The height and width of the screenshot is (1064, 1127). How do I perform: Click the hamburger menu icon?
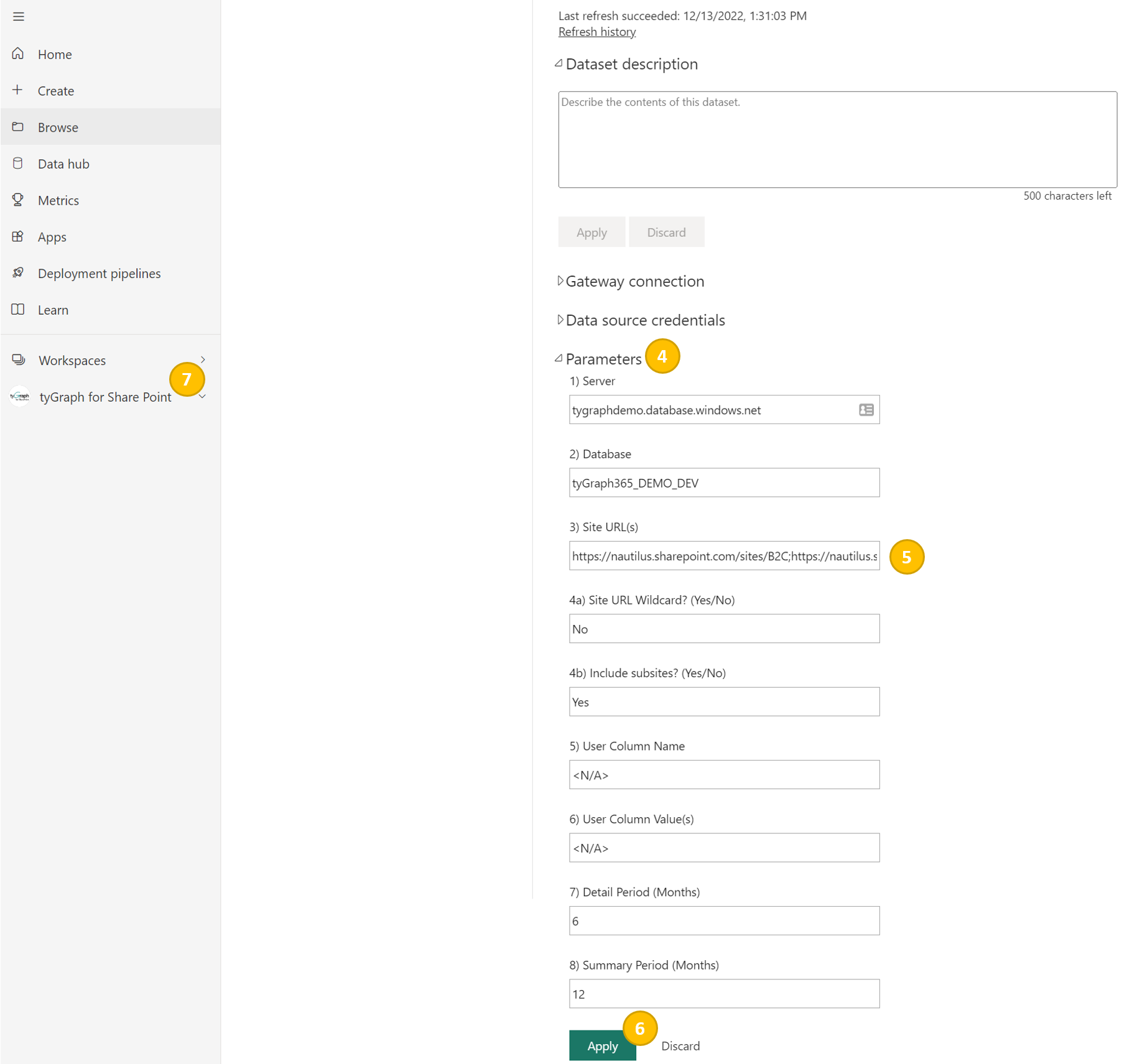point(19,17)
